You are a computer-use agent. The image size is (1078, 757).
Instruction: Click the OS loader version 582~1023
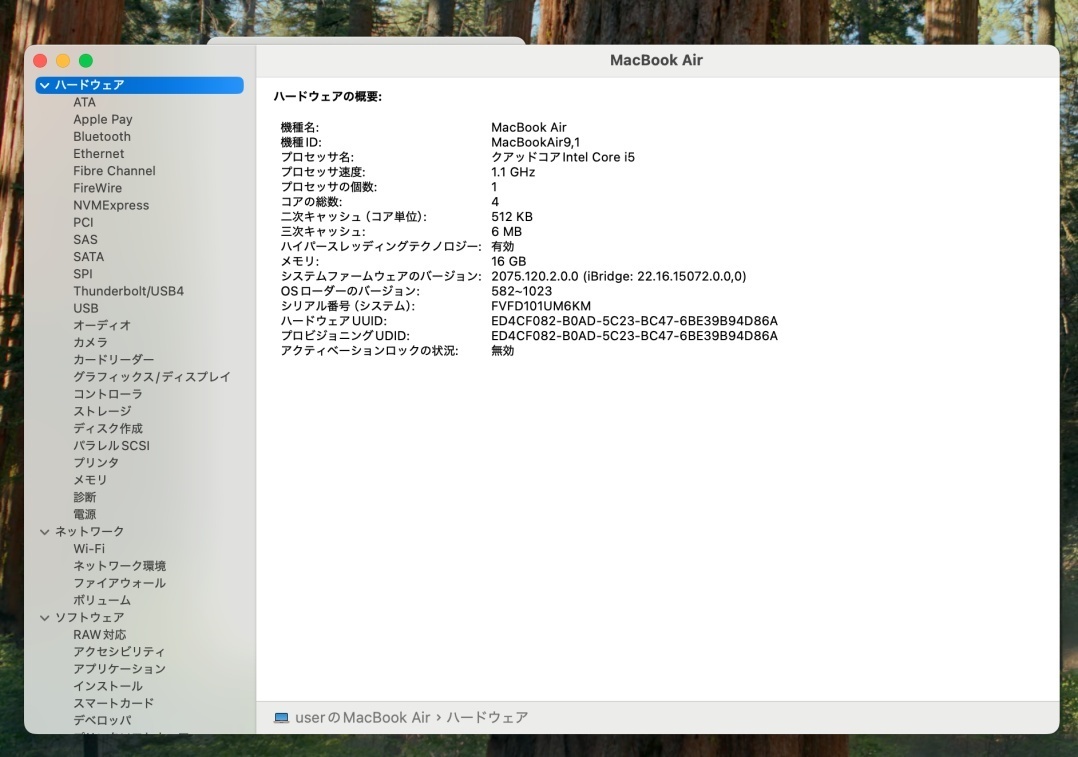[521, 291]
